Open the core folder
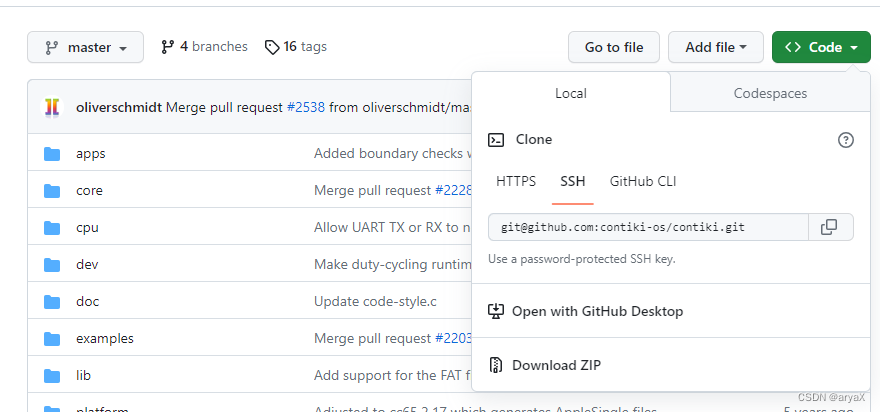 pos(89,190)
